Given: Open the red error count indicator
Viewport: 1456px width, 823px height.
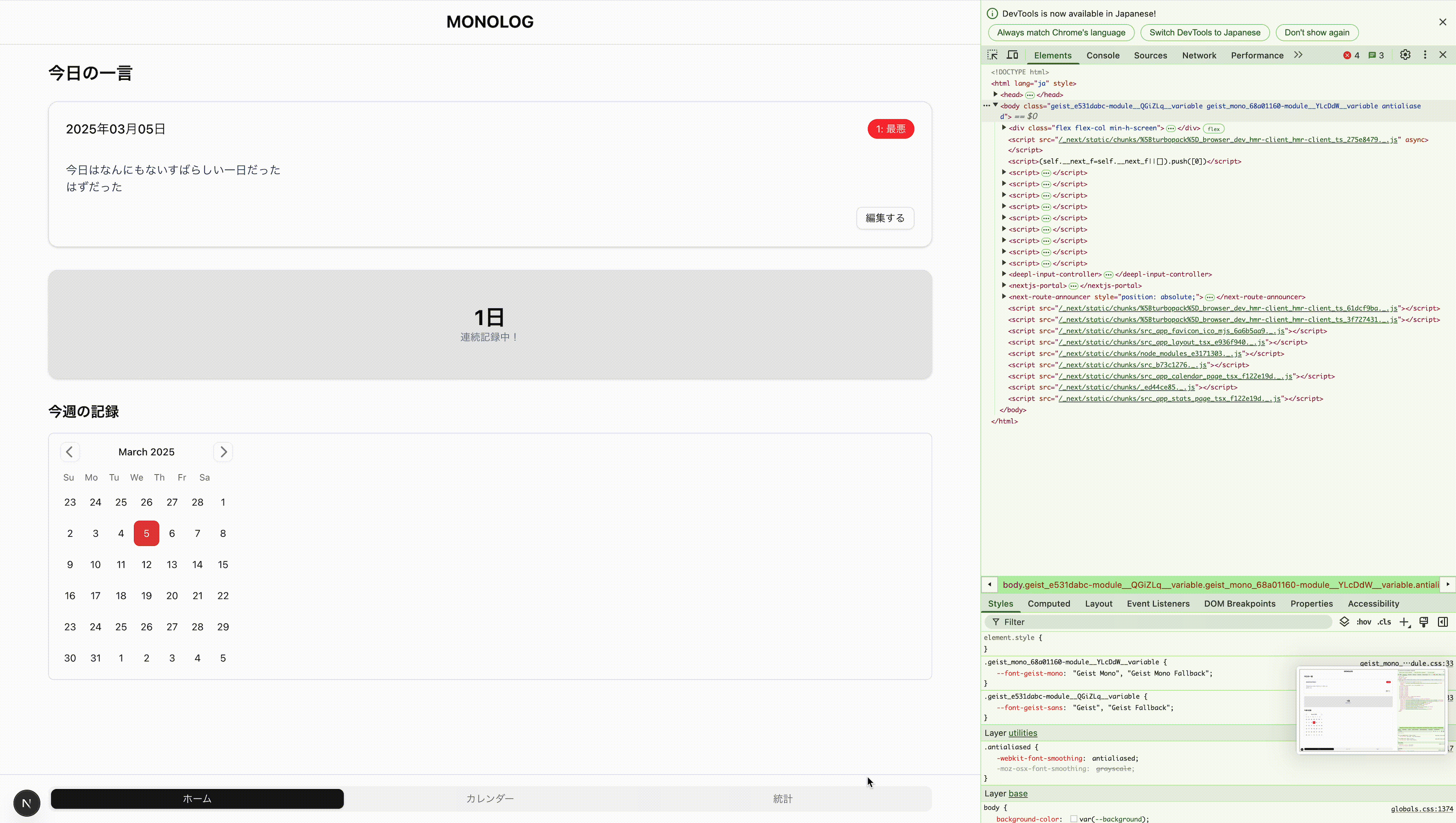Looking at the screenshot, I should tap(1351, 55).
